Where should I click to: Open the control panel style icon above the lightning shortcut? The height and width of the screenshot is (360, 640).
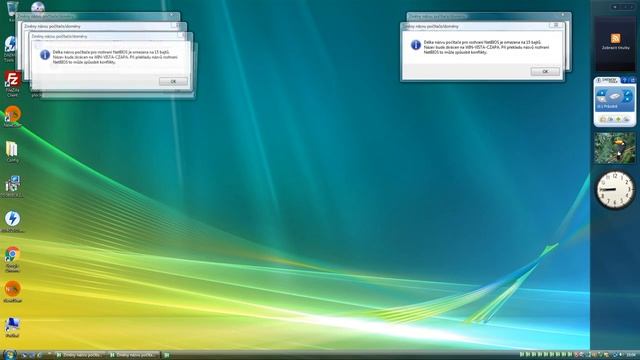12,184
